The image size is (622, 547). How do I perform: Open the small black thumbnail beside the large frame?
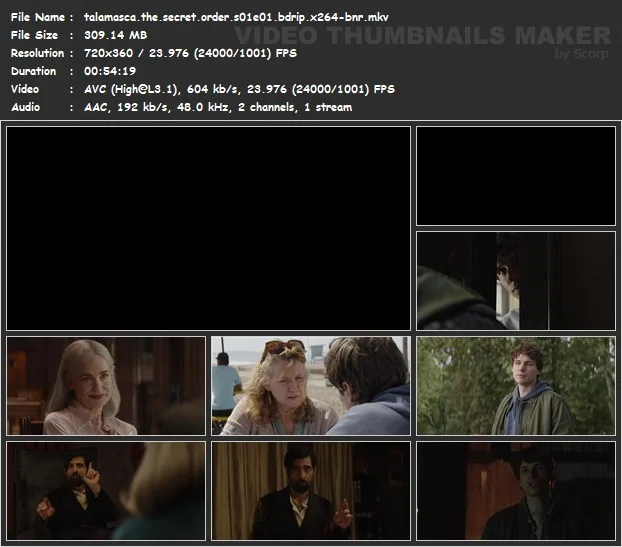point(516,176)
